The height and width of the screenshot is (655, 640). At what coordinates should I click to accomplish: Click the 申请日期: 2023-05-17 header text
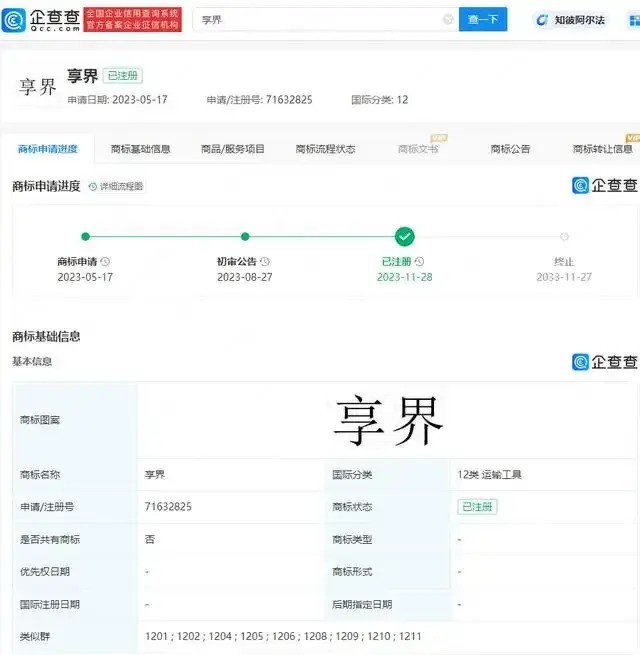coord(117,100)
